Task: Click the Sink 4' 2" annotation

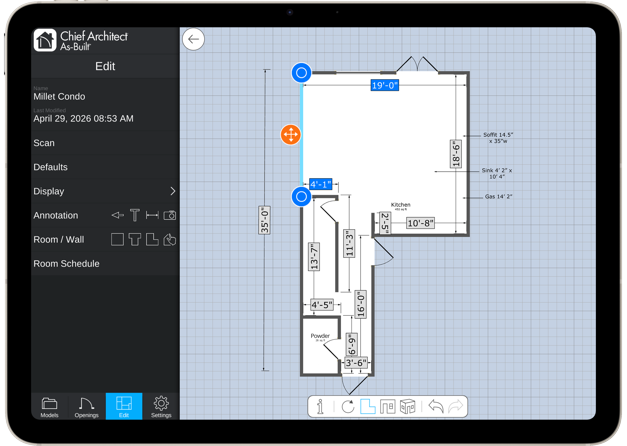Action: tap(497, 173)
